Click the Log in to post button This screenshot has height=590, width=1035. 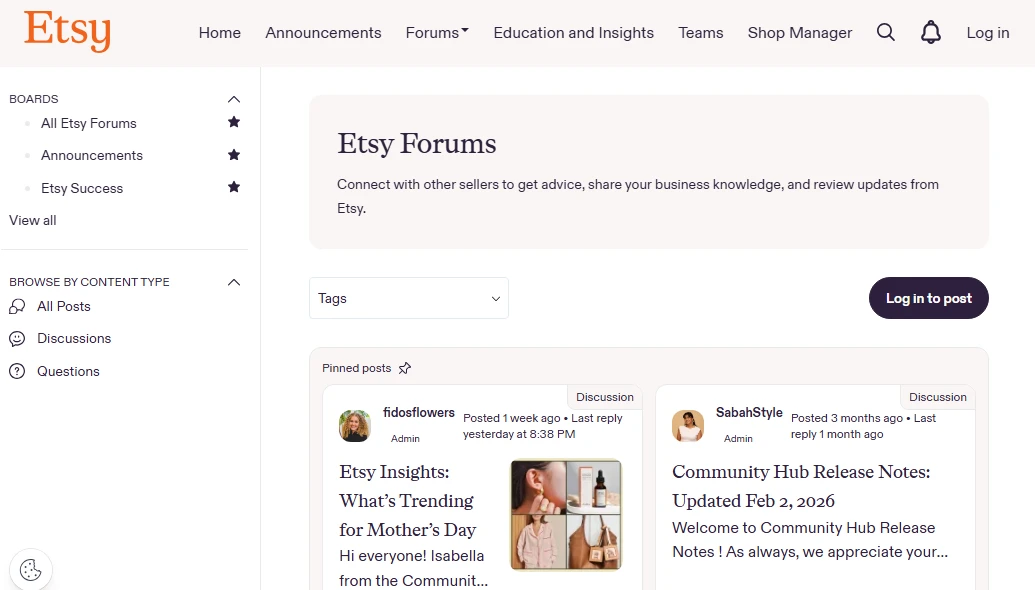coord(928,298)
